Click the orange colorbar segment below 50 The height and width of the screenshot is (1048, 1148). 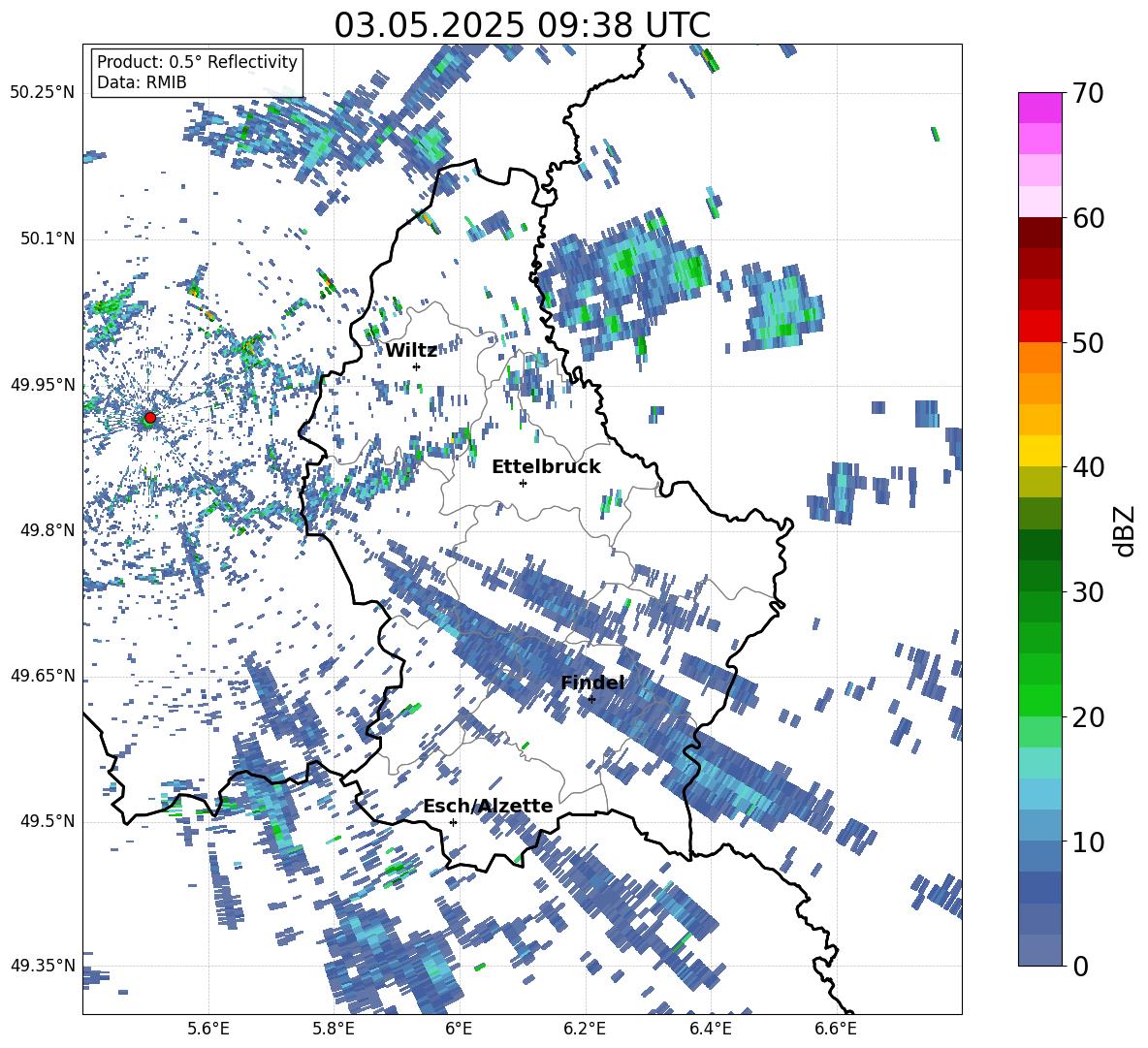(1039, 358)
